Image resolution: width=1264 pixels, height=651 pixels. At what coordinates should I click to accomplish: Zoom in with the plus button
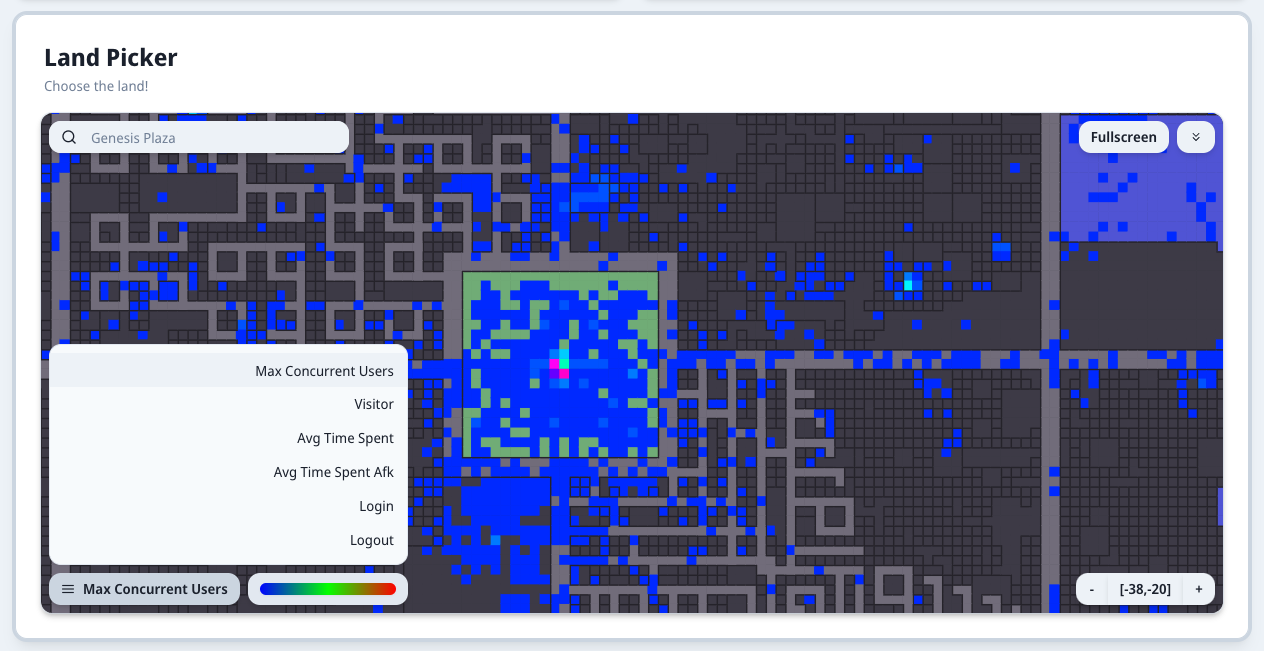[x=1199, y=589]
